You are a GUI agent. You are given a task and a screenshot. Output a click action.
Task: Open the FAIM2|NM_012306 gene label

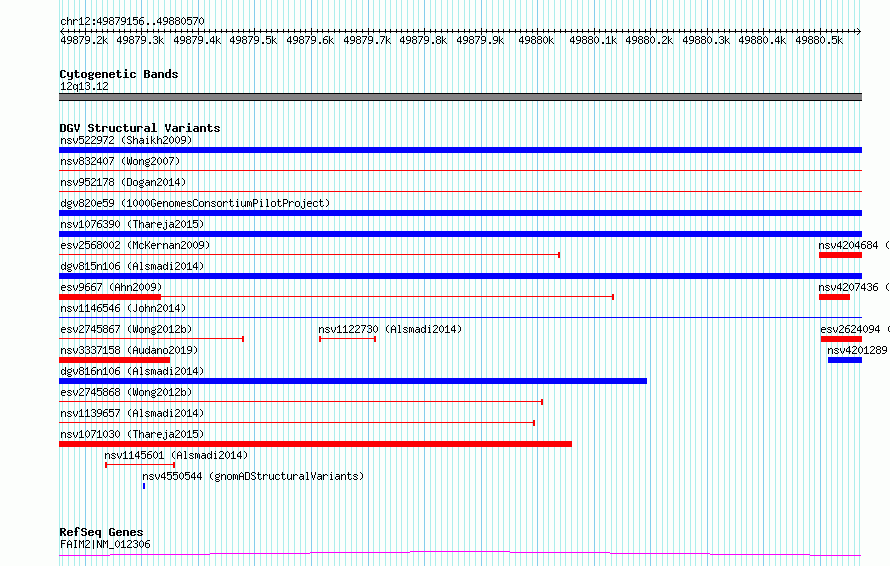coord(105,544)
